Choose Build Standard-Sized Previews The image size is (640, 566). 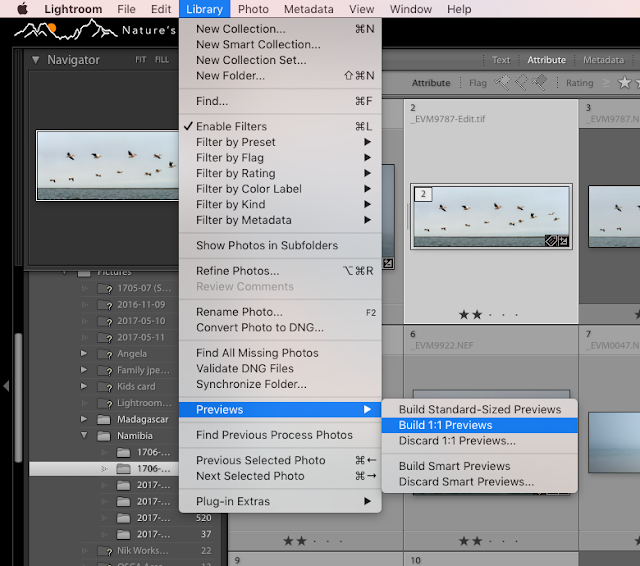click(480, 409)
